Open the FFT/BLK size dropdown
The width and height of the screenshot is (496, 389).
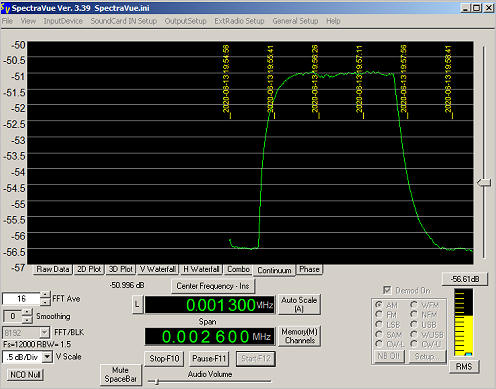(x=44, y=332)
